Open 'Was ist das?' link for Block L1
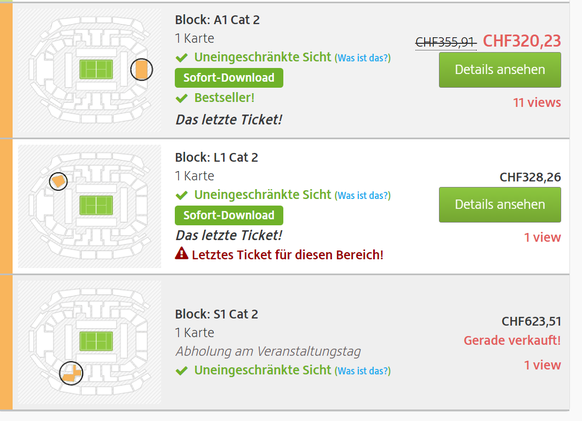Viewport: 582px width, 421px height. 363,196
